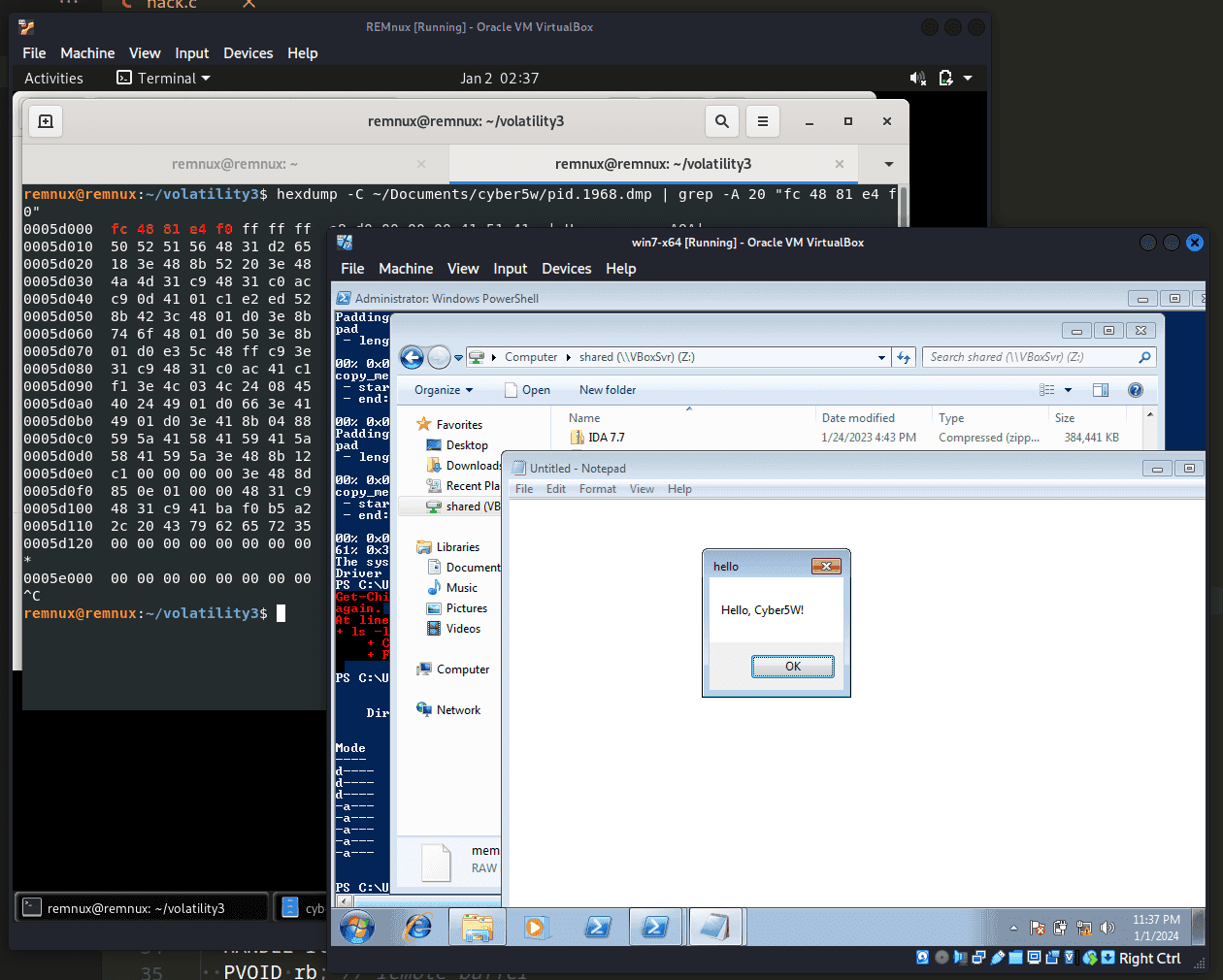Open Windows Explorer taskbar icon
This screenshot has height=980, width=1223.
click(x=478, y=928)
